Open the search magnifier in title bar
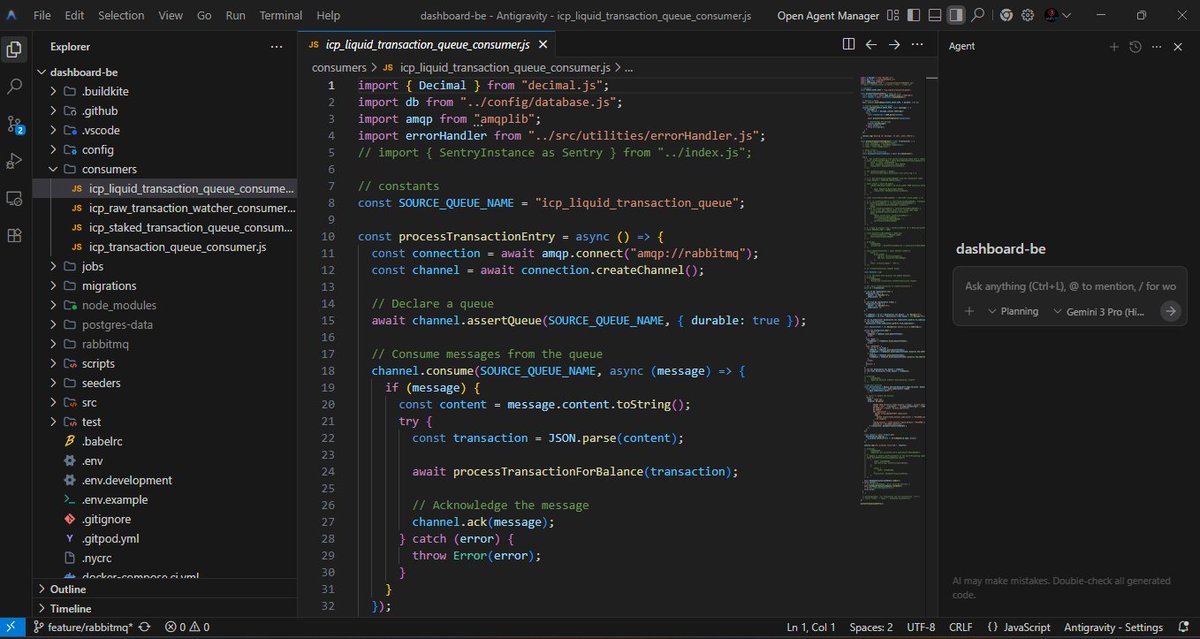Viewport: 1200px width, 639px height. [977, 15]
